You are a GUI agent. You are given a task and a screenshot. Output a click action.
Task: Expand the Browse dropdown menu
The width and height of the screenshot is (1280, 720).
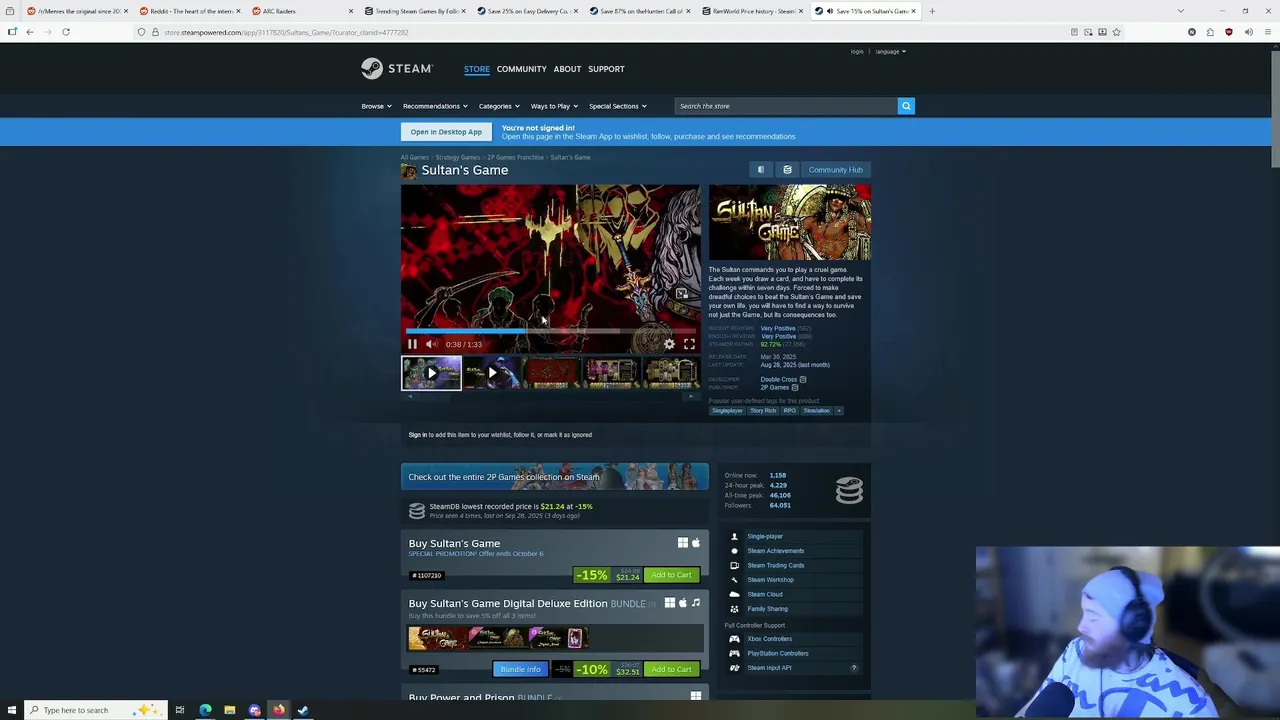click(376, 106)
